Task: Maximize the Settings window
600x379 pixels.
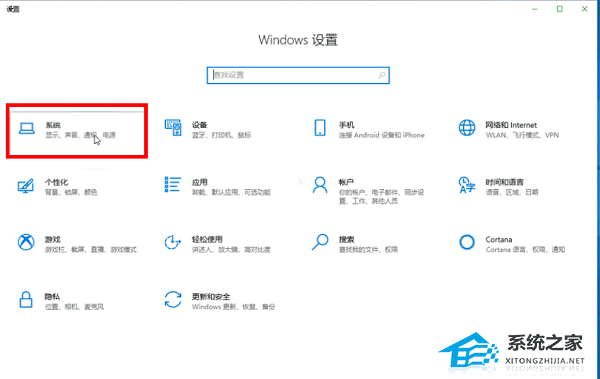Action: coord(559,9)
